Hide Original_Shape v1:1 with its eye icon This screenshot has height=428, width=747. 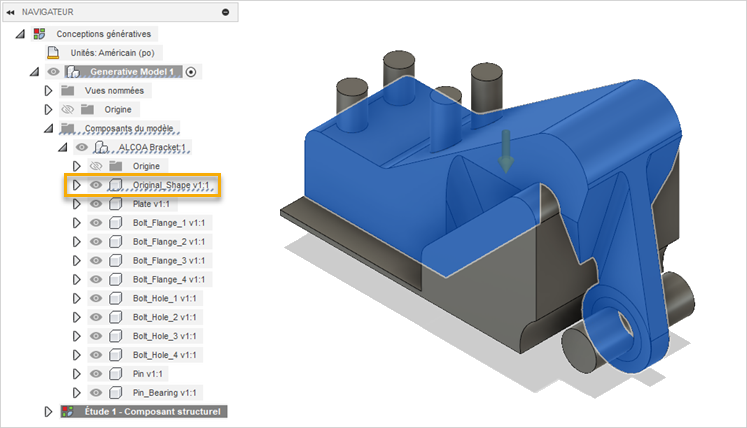pos(96,185)
